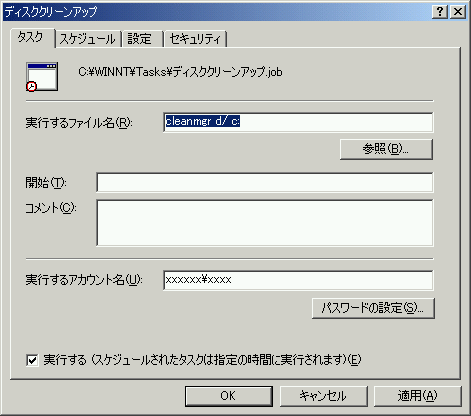471x416 pixels.
Task: Go to the セキュリティ tab
Action: pos(195,39)
